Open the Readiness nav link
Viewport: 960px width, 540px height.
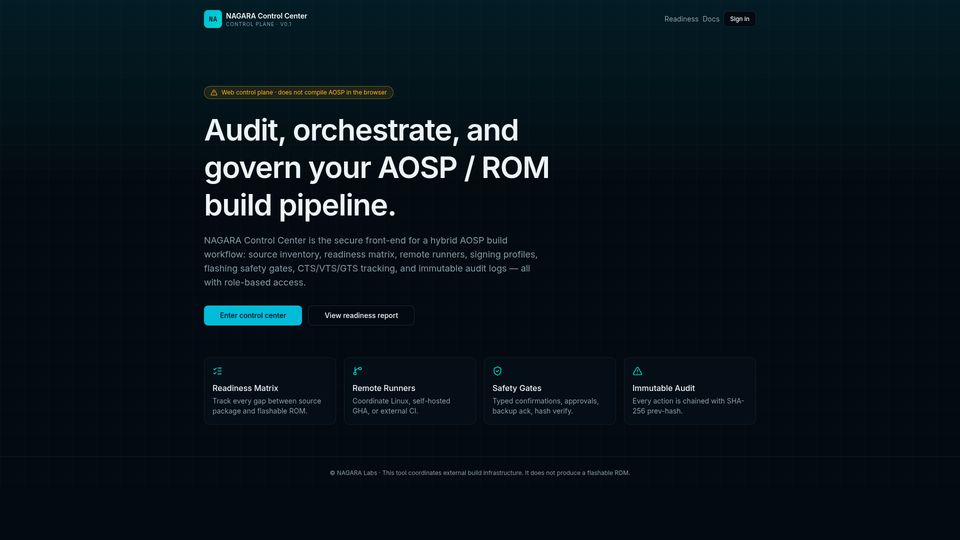[x=681, y=19]
